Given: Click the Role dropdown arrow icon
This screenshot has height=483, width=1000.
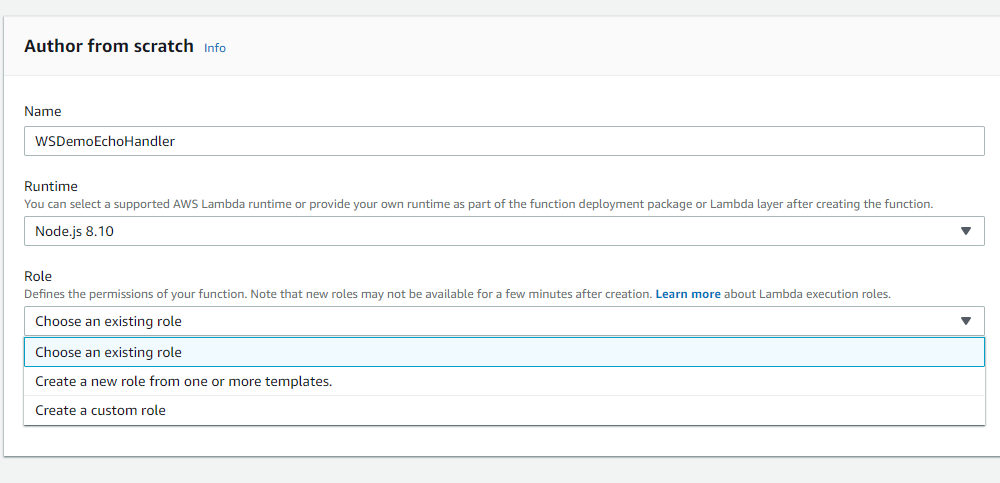Looking at the screenshot, I should (x=965, y=321).
